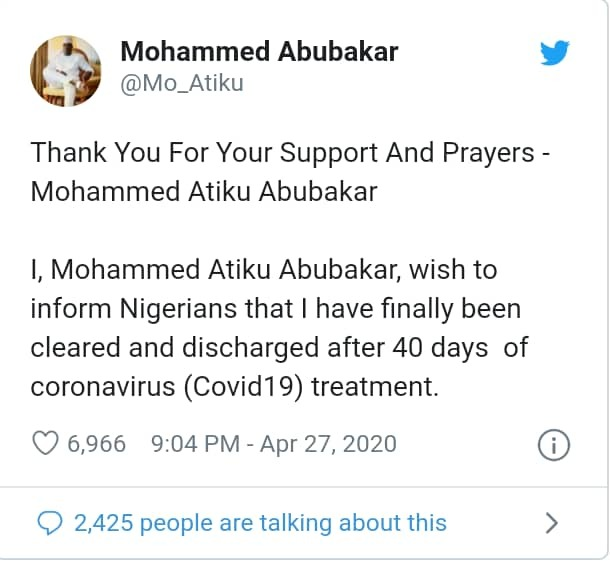Open the 9:04 PM time link
The height and width of the screenshot is (562, 610).
(x=190, y=443)
